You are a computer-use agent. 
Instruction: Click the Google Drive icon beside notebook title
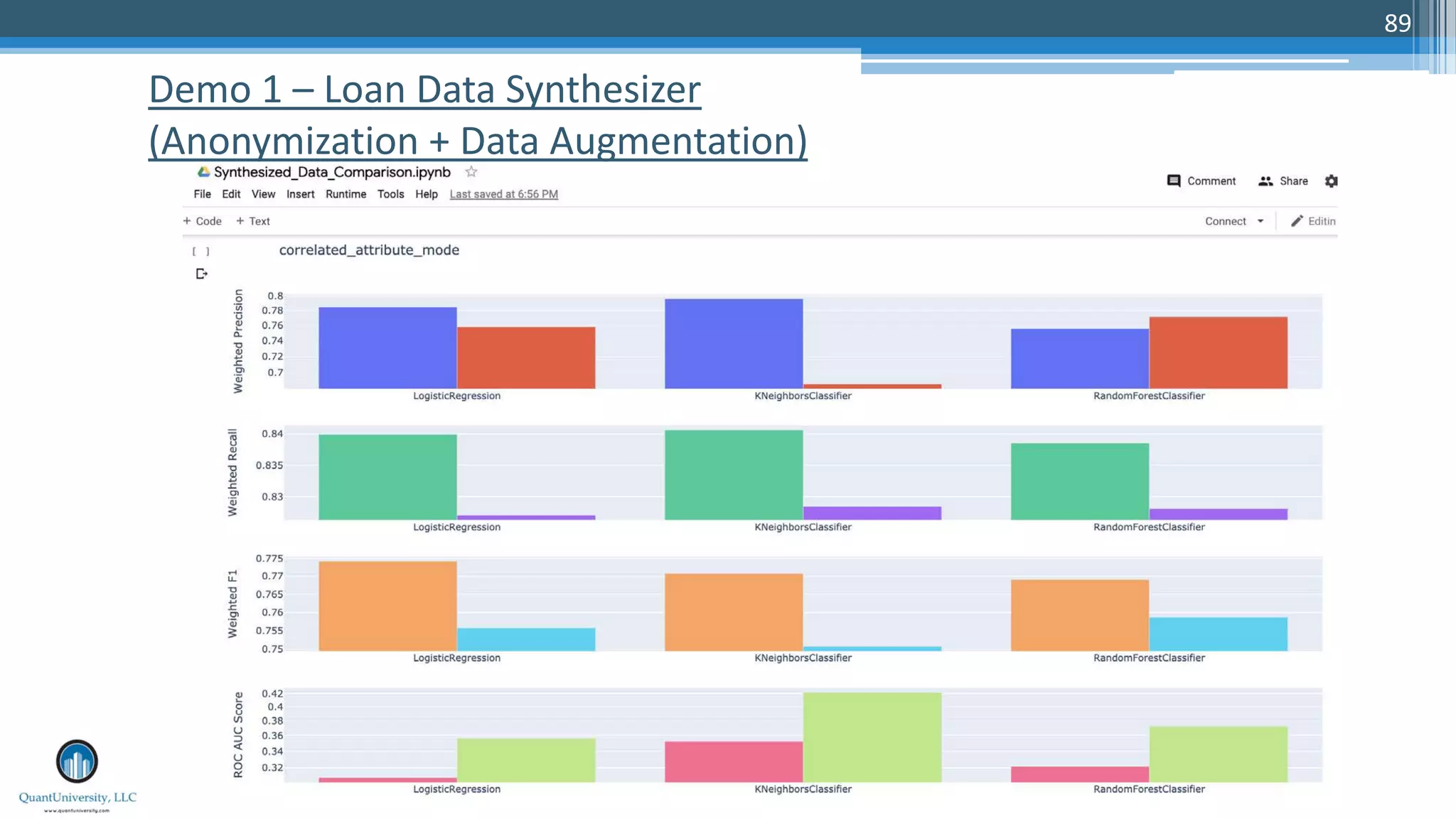click(x=203, y=172)
